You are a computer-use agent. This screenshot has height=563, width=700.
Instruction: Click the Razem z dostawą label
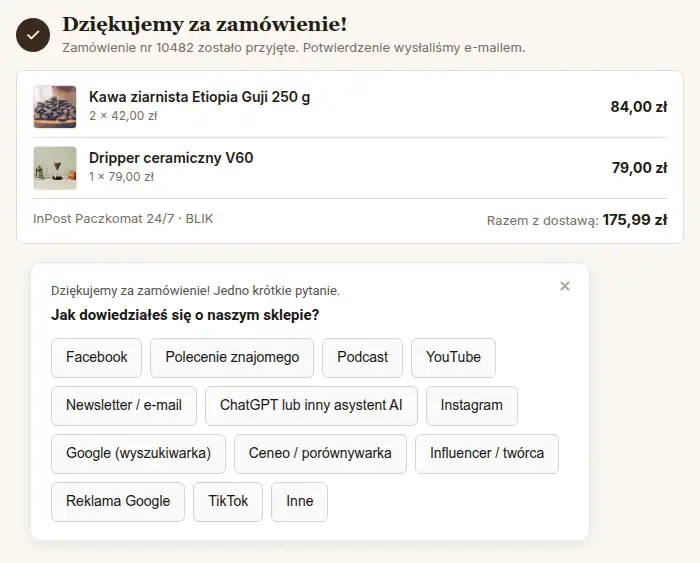point(542,221)
